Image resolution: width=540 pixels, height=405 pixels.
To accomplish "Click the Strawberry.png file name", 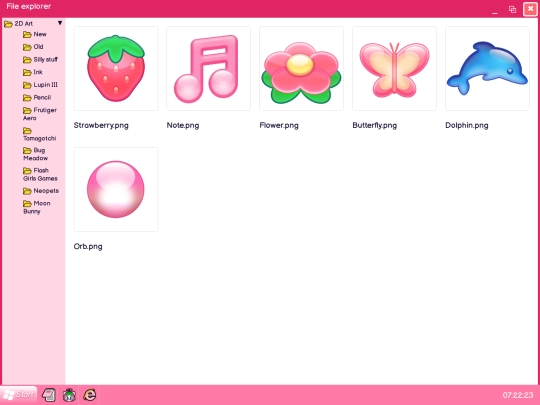I will (101, 125).
